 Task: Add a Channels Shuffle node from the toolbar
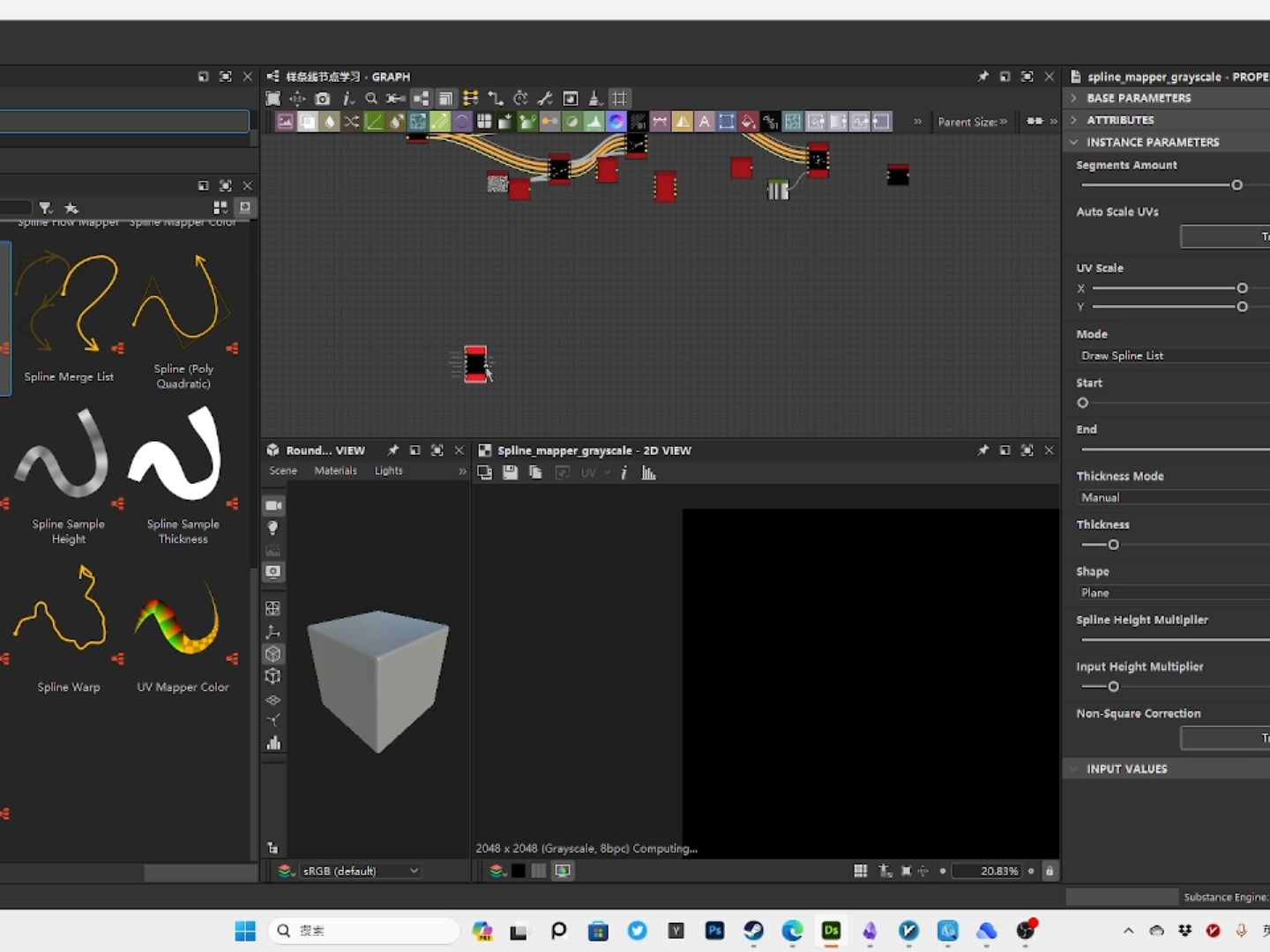coord(352,122)
